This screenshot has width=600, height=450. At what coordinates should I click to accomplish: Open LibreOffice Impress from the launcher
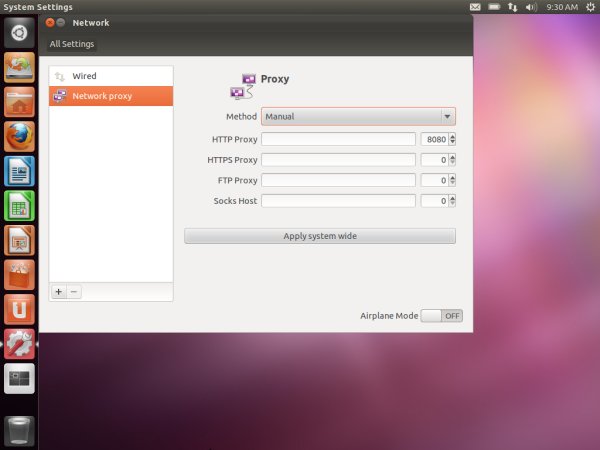19,240
